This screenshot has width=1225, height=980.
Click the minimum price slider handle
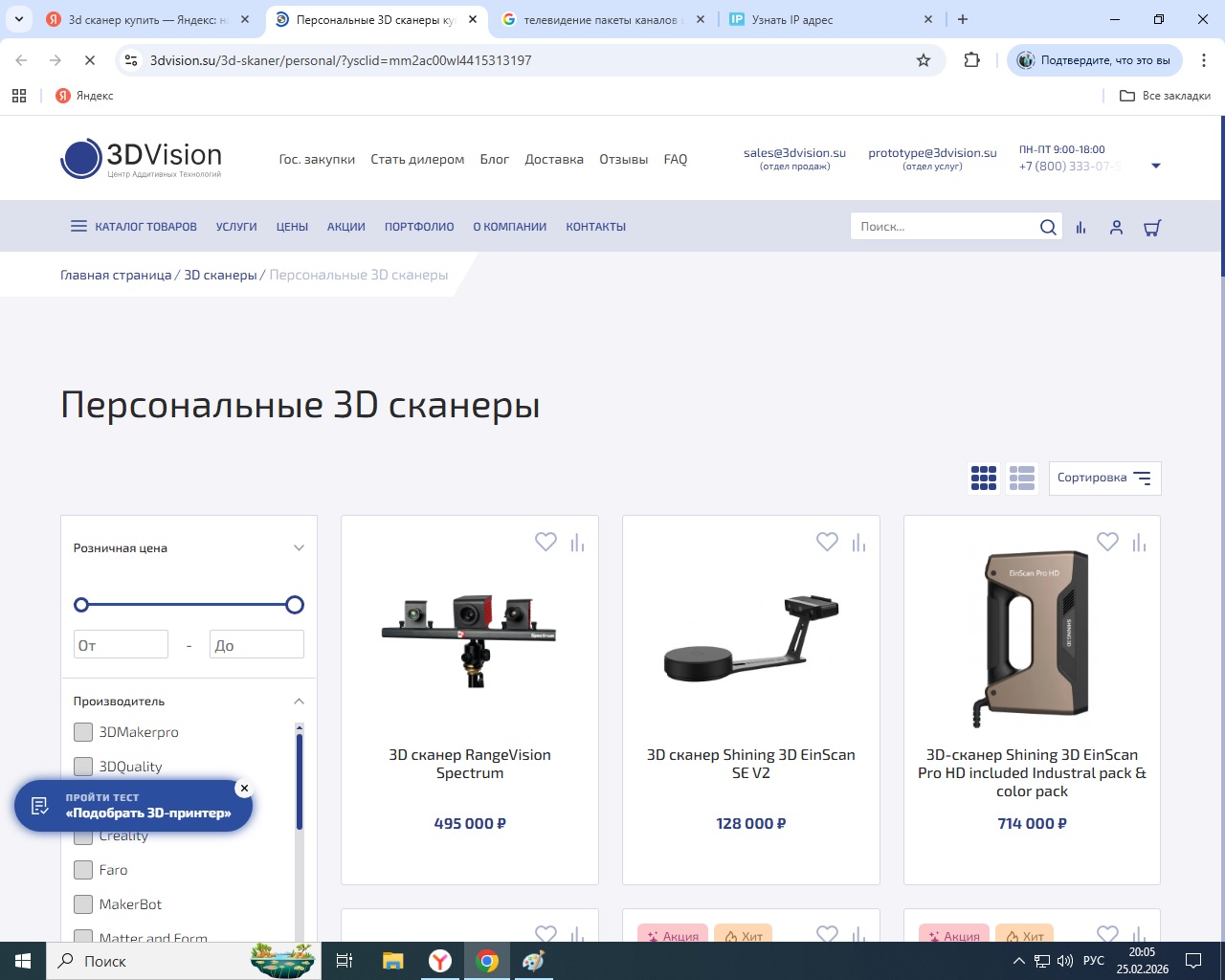81,605
